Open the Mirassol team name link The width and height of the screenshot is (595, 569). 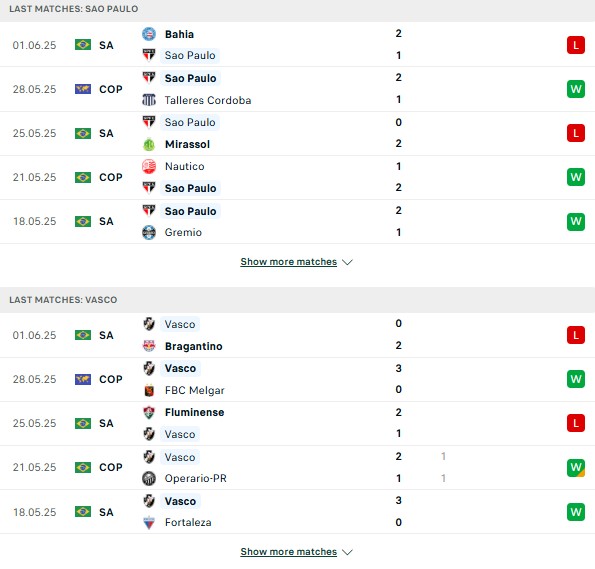click(x=187, y=144)
